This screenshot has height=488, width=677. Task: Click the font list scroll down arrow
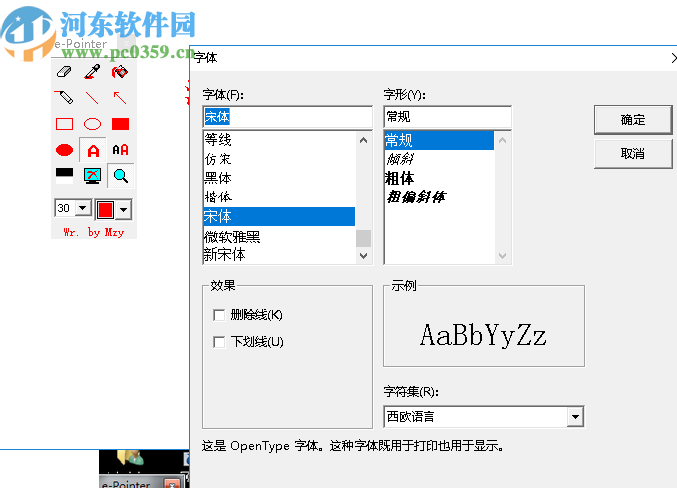coord(364,256)
